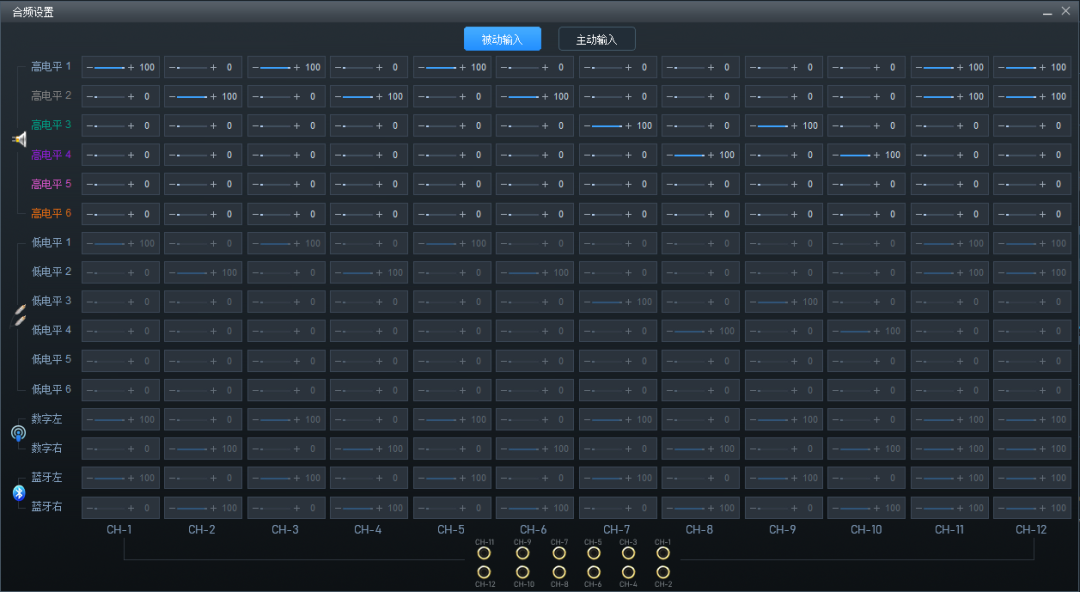The height and width of the screenshot is (592, 1080).
Task: Click the 100 value of 高电平 1 CH-12
Action: [x=1059, y=68]
